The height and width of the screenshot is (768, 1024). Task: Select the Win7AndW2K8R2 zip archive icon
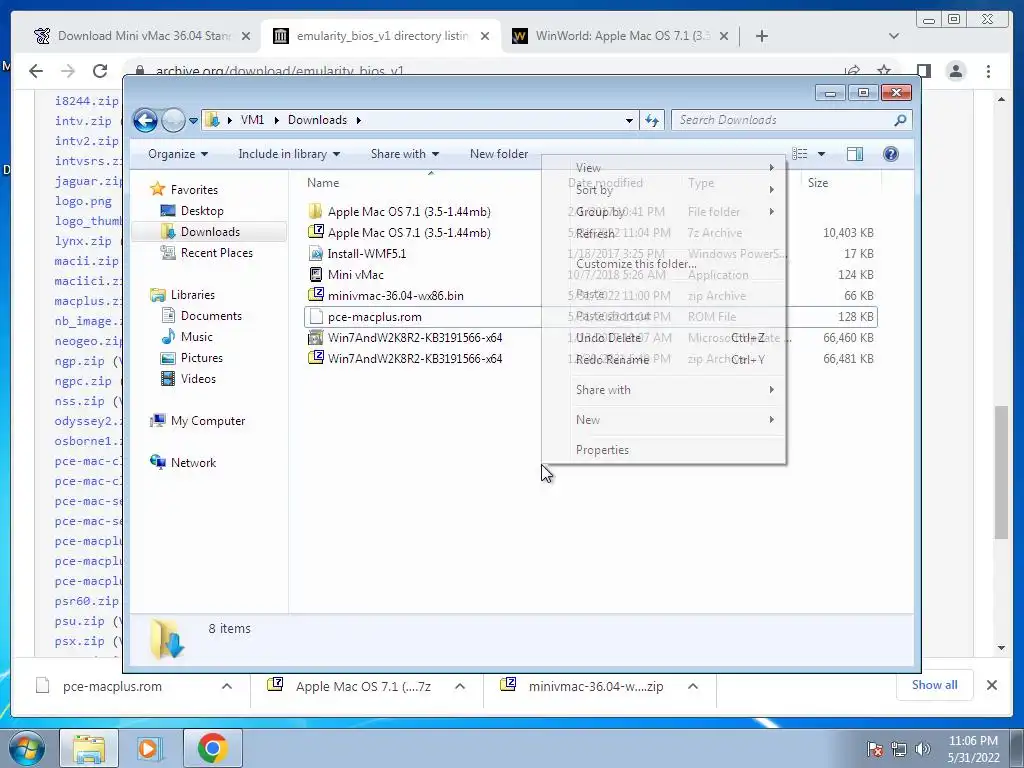pyautogui.click(x=316, y=359)
